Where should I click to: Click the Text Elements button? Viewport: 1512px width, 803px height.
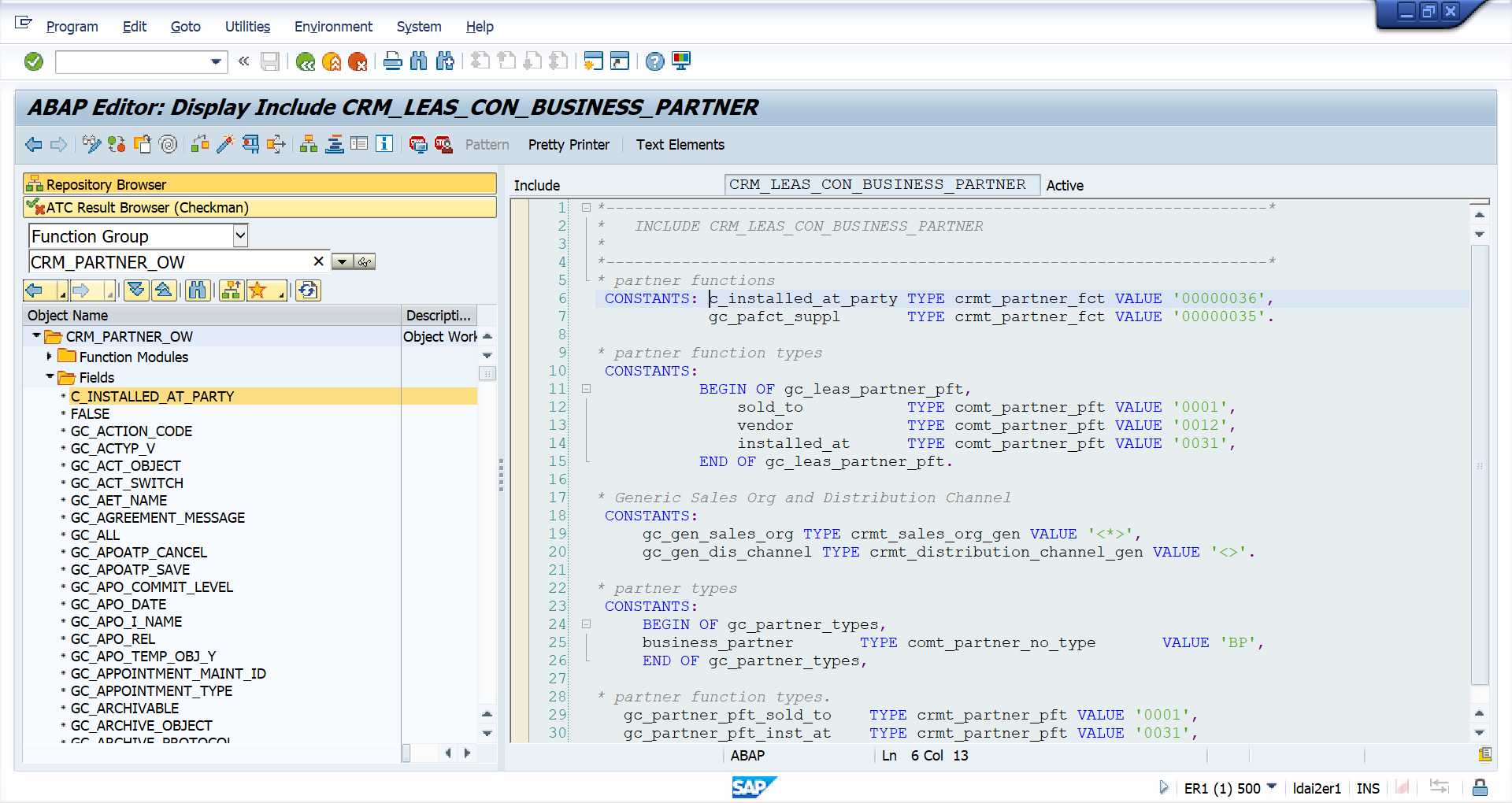pyautogui.click(x=680, y=145)
